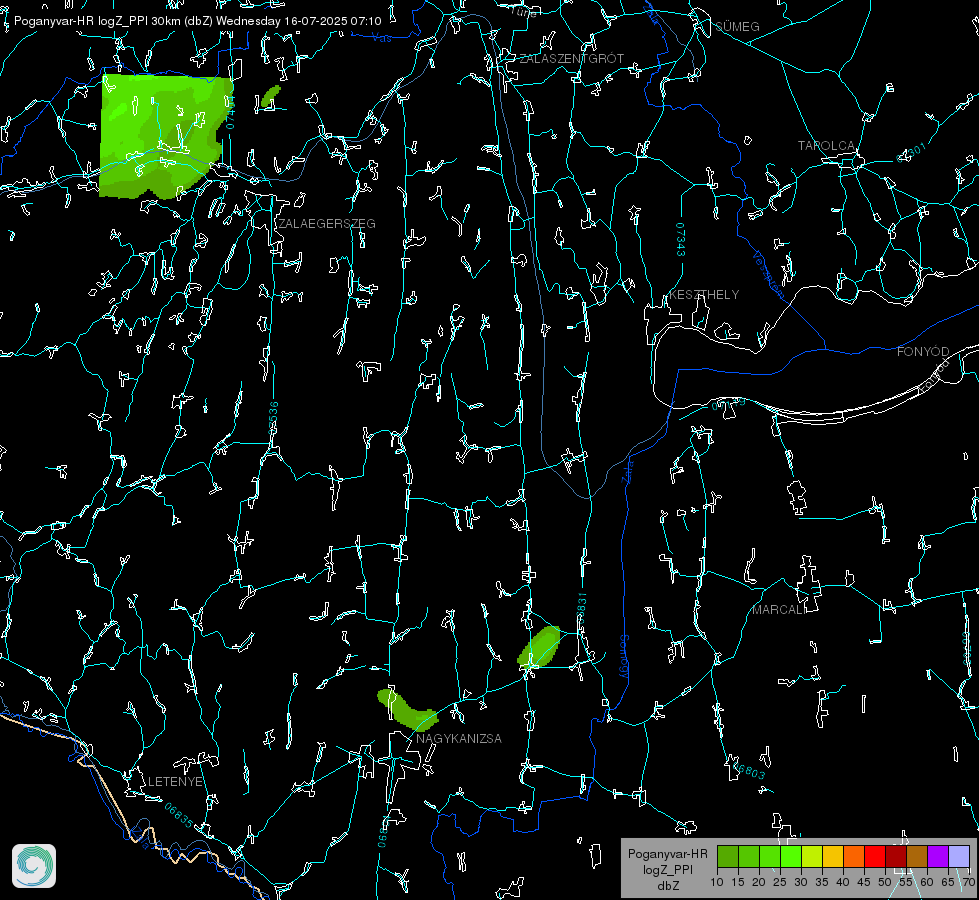This screenshot has height=900, width=979.
Task: Select the 10-15 dBZ dark green swatch
Action: click(x=728, y=857)
